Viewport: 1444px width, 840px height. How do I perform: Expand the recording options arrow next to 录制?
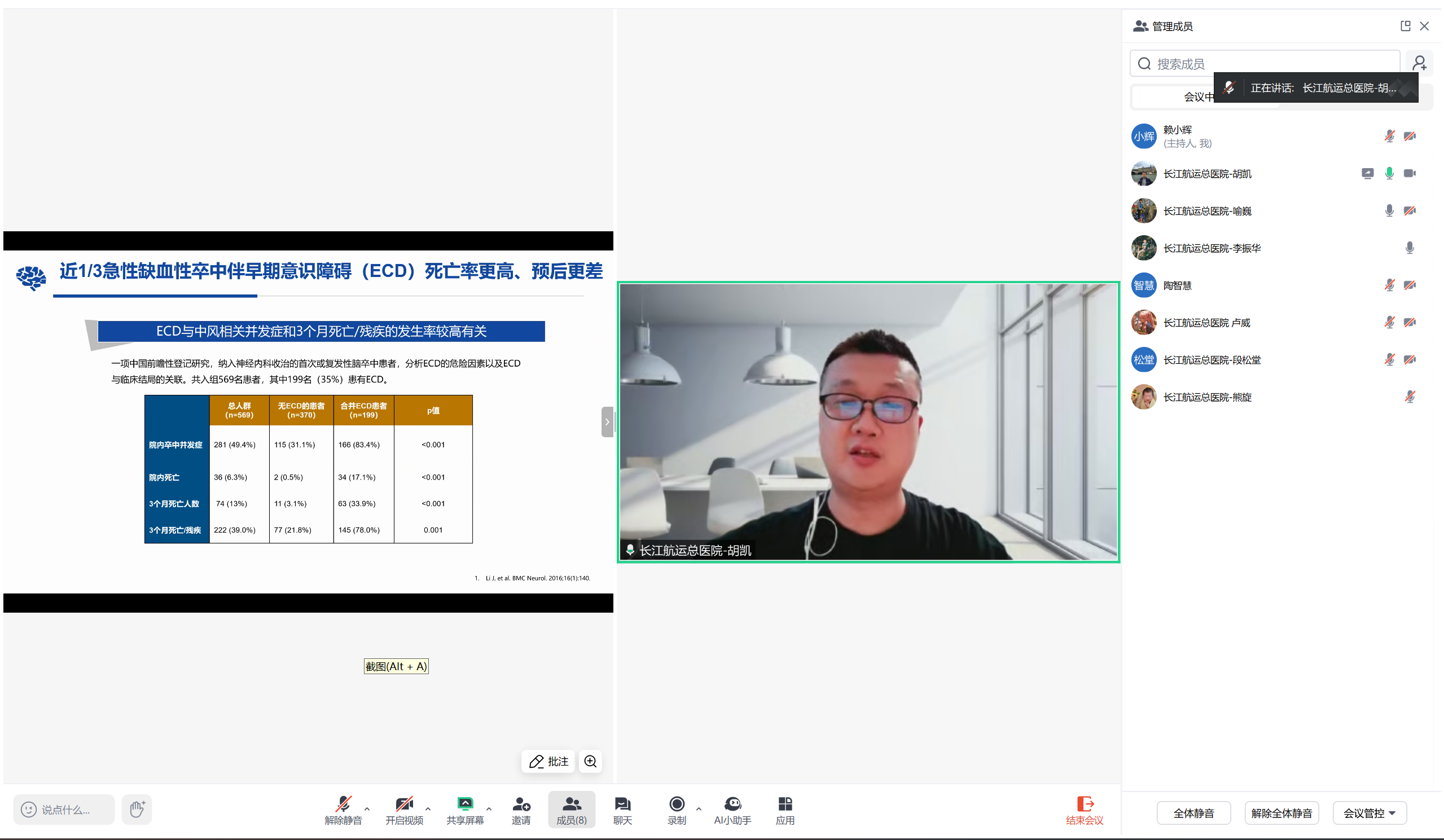point(699,808)
